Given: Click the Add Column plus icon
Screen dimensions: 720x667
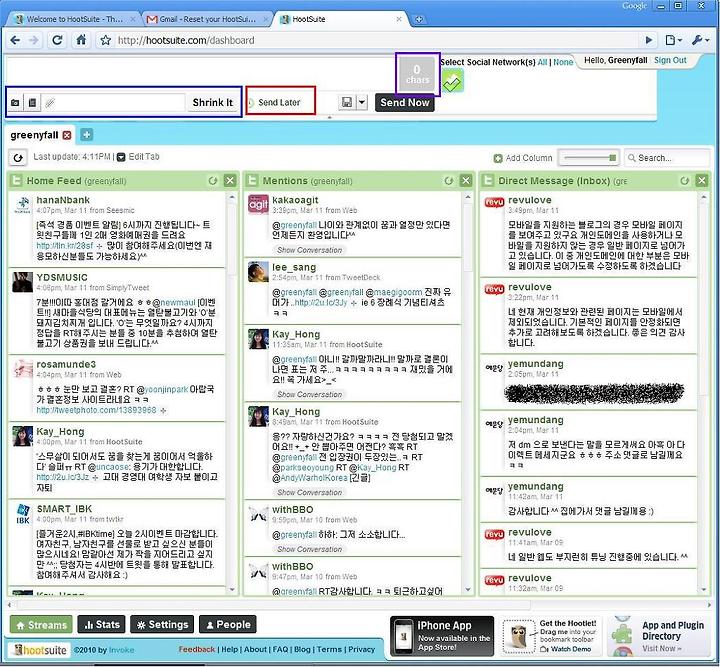Looking at the screenshot, I should [x=498, y=158].
